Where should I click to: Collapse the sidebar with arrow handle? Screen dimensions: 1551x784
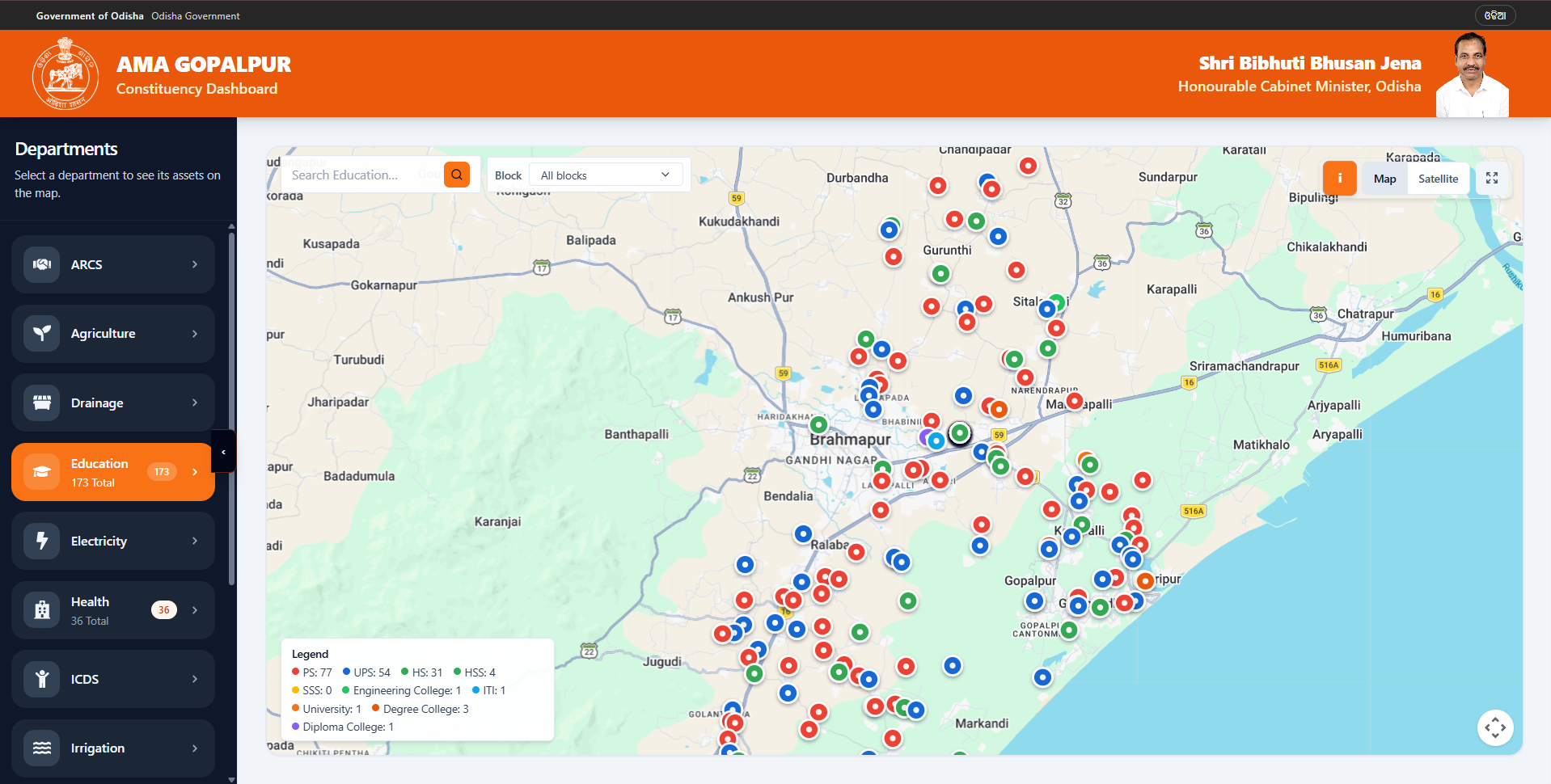pyautogui.click(x=223, y=452)
